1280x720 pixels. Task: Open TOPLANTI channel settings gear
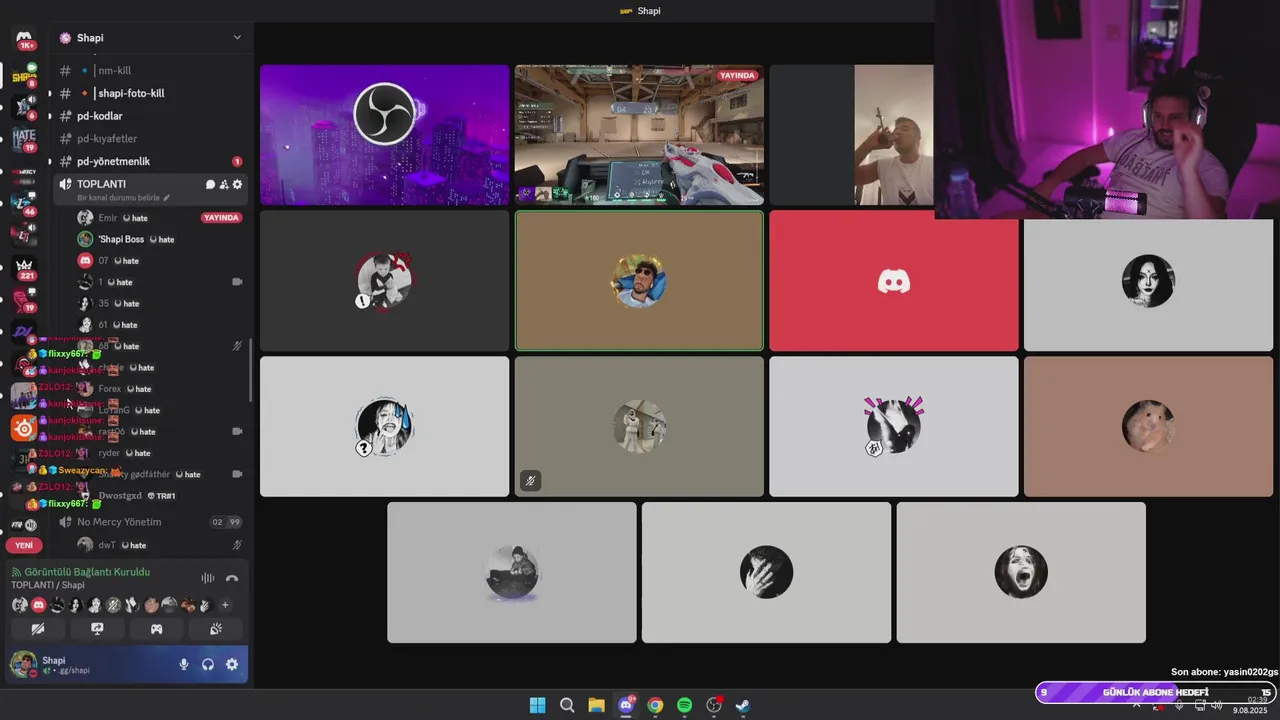tap(237, 184)
